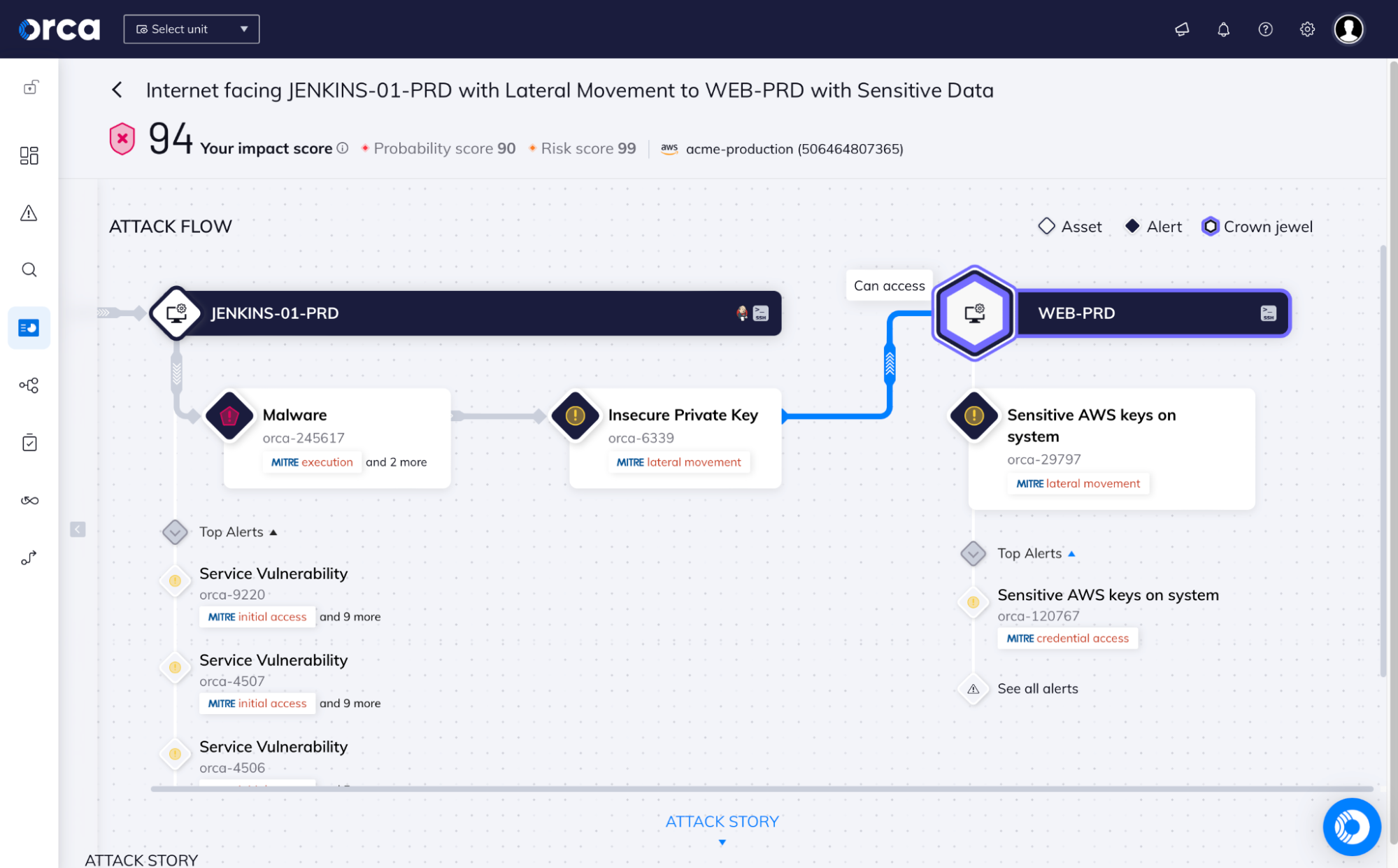
Task: Click the See all alerts link
Action: click(1038, 688)
